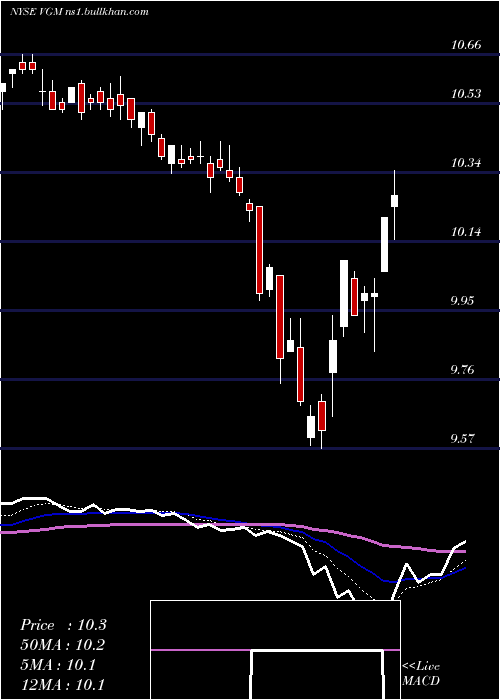Click the white MACD histogram step in bottom panel
This screenshot has width=500, height=700.
point(317,674)
